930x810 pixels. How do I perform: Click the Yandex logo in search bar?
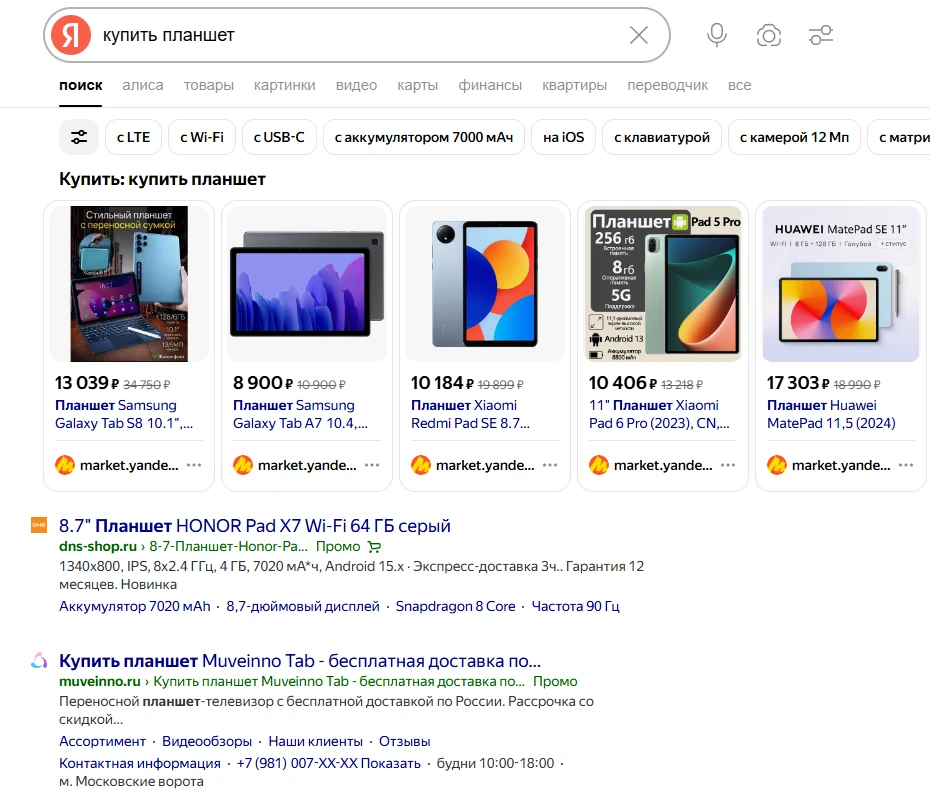click(x=71, y=36)
